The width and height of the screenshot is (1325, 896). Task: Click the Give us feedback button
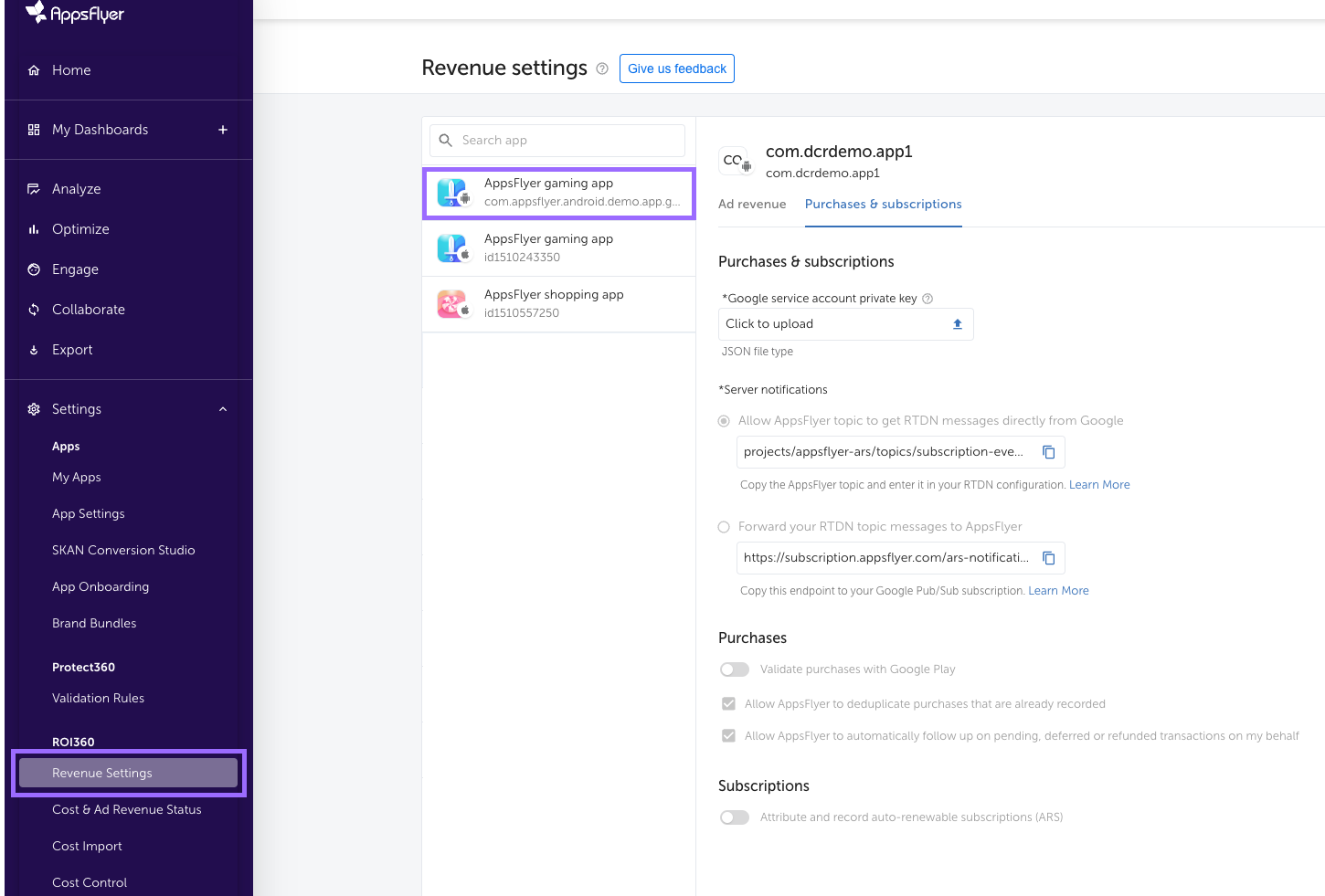[676, 69]
